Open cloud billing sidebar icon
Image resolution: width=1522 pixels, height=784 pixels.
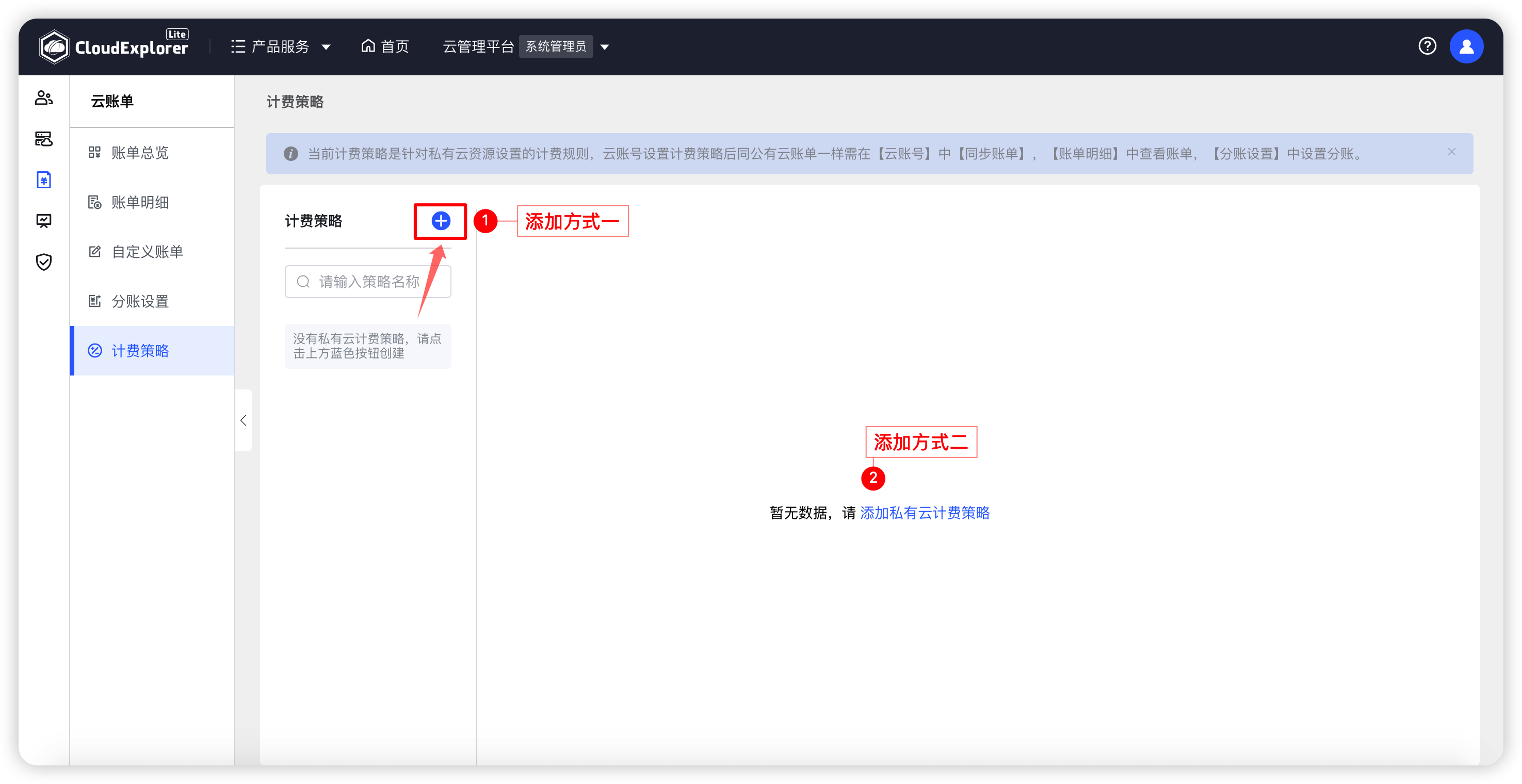click(x=44, y=179)
